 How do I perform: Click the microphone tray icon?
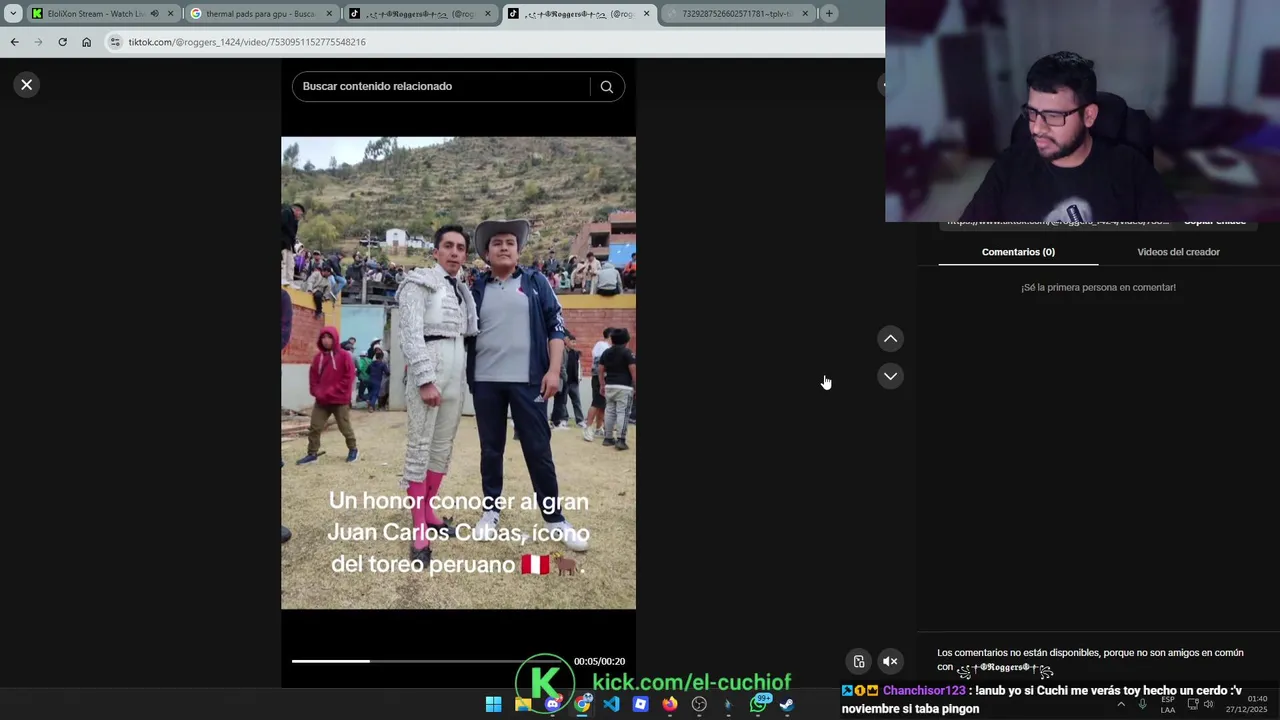click(1142, 704)
